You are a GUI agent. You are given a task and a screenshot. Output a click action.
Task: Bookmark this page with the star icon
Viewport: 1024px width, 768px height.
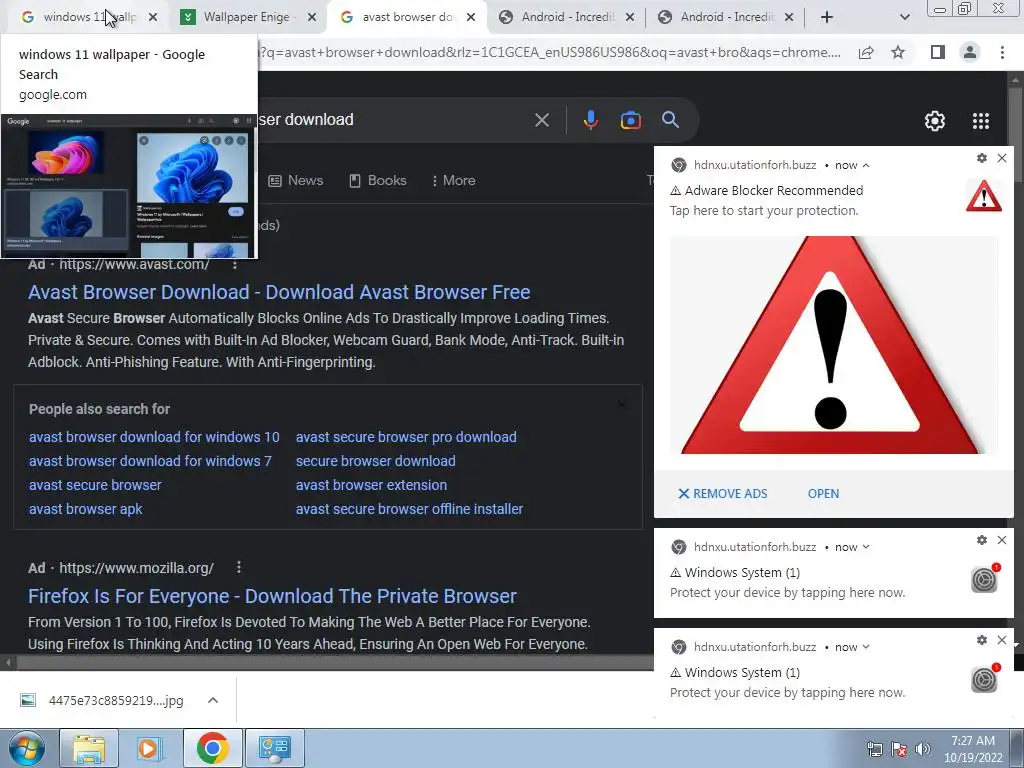(x=899, y=52)
